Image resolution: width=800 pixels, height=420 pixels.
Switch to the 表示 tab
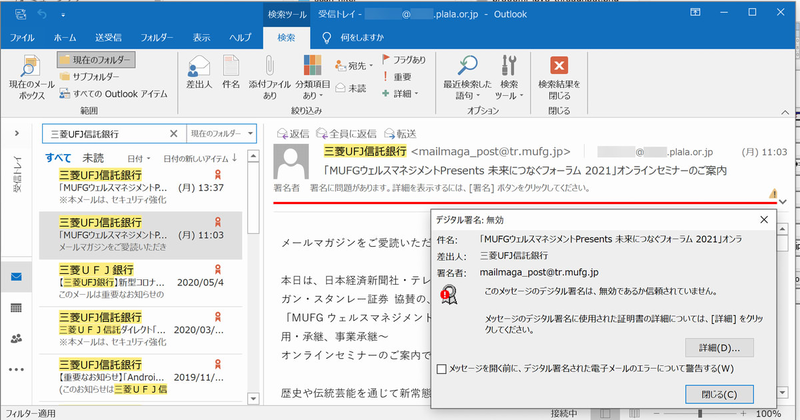point(201,37)
